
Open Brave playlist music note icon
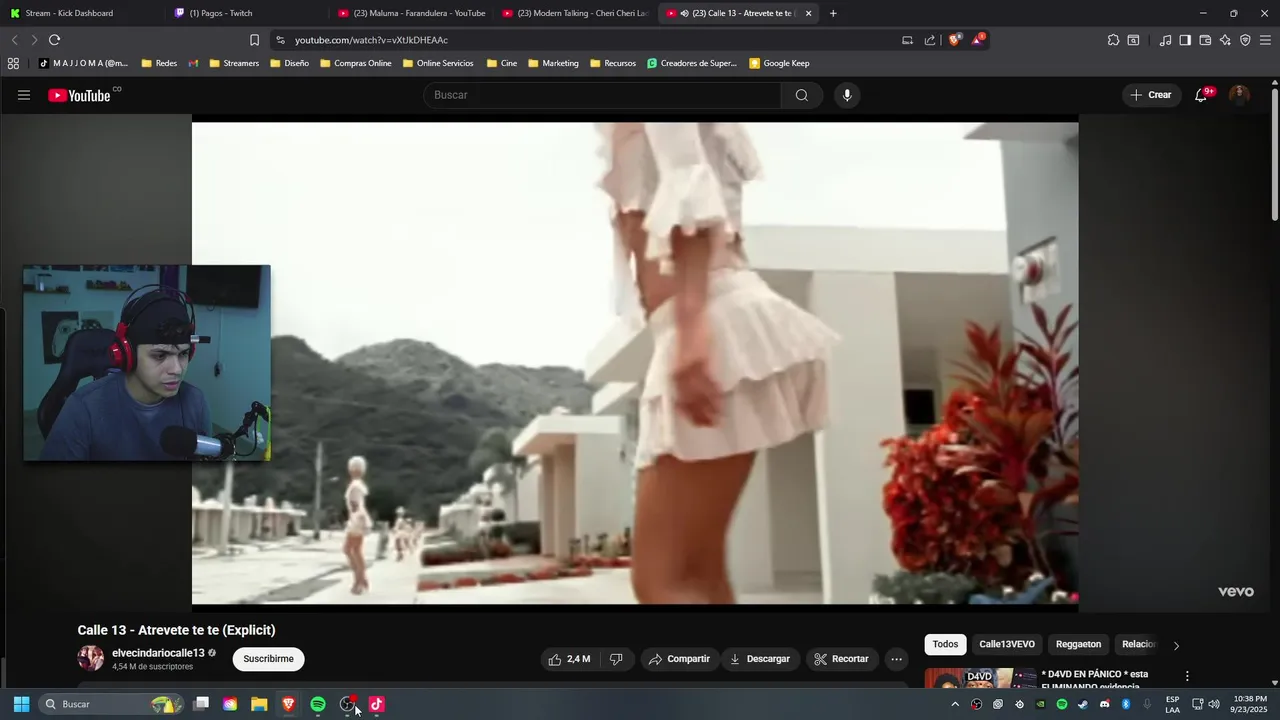[x=1165, y=40]
